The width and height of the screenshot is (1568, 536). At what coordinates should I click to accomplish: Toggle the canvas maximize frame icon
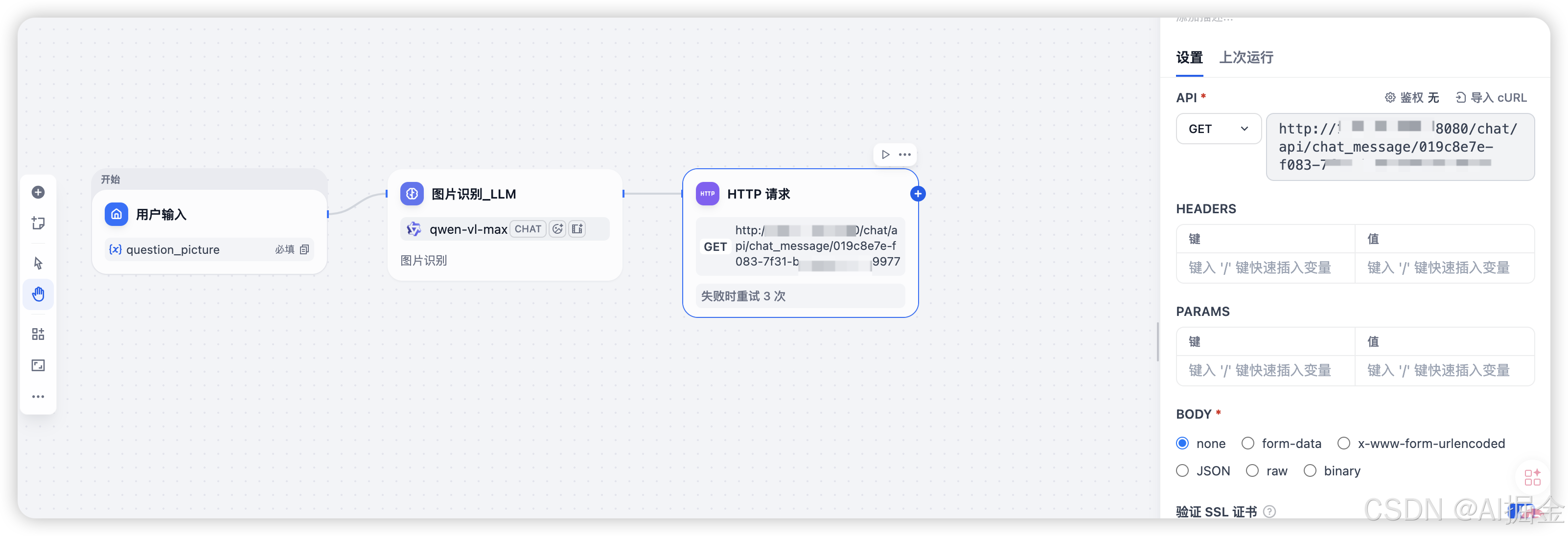pyautogui.click(x=38, y=365)
